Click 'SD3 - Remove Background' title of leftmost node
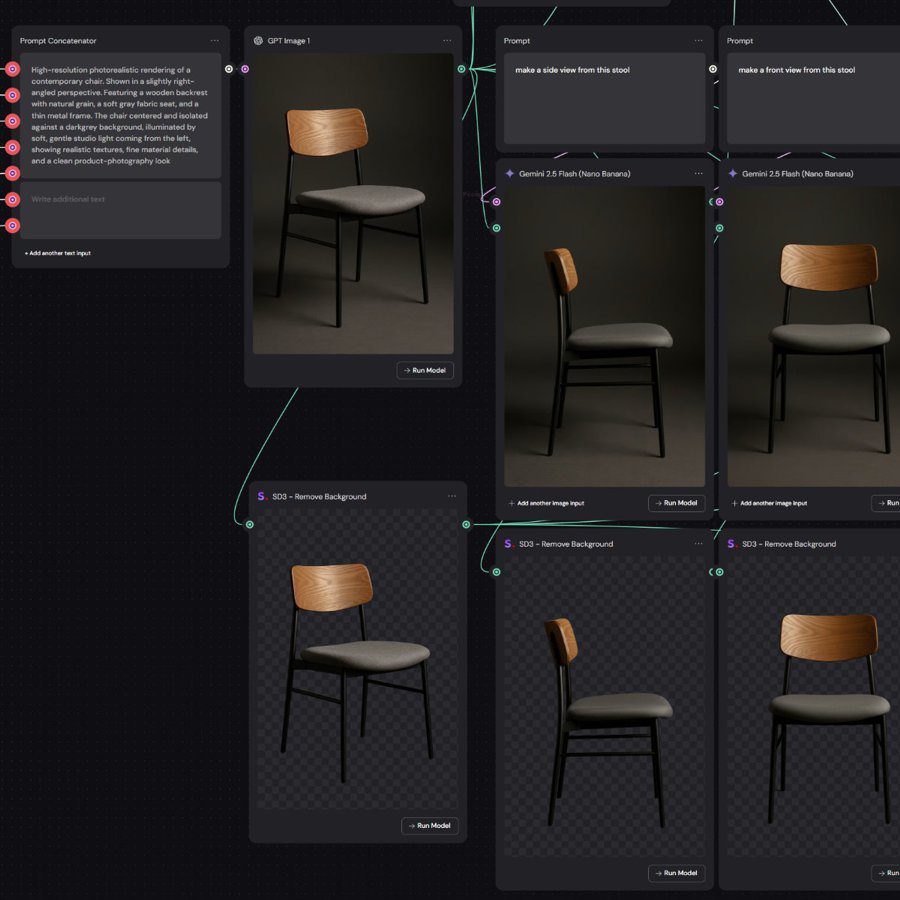The width and height of the screenshot is (900, 900). point(319,496)
